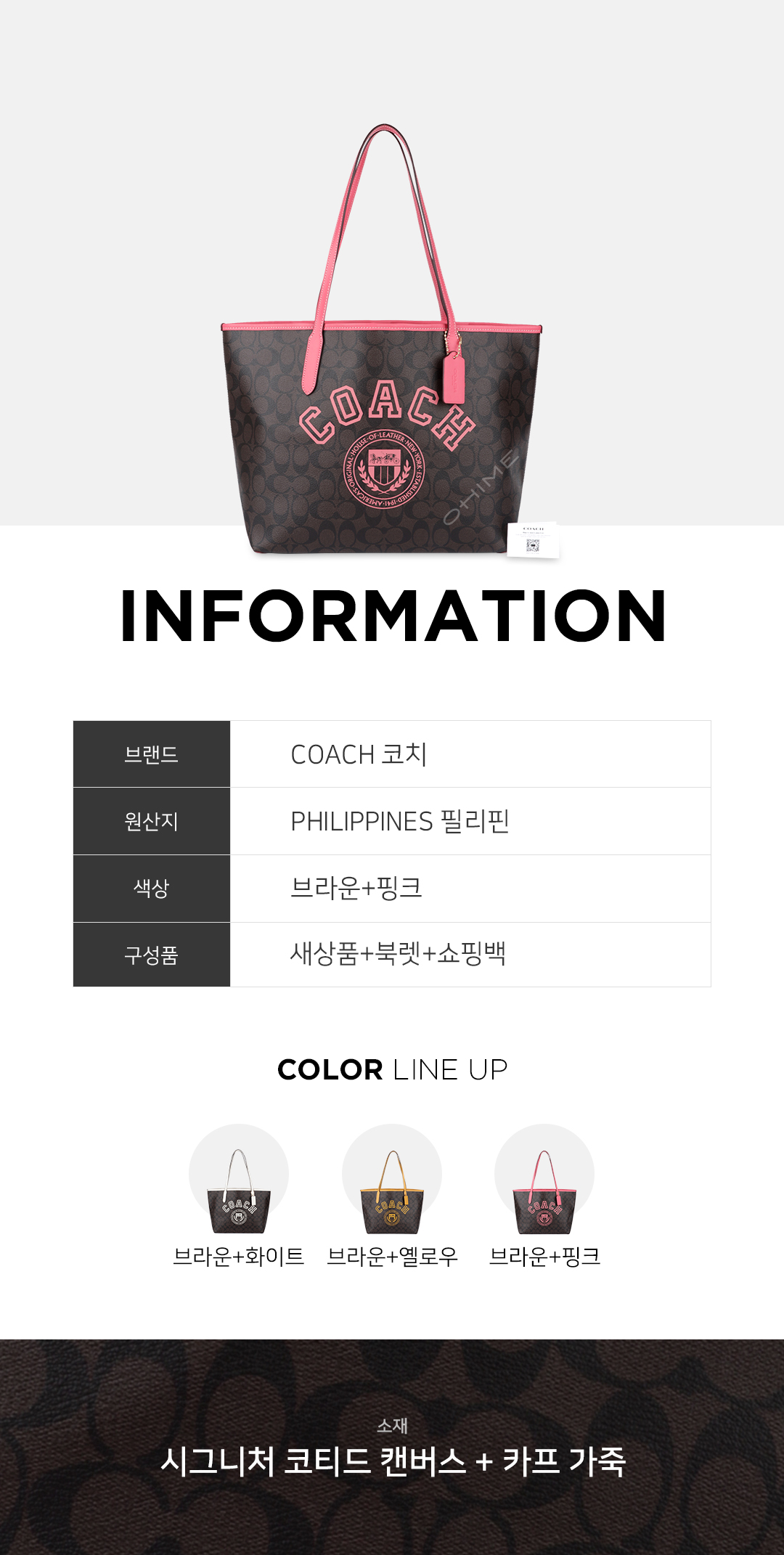Click the large COACH tote bag image
Image resolution: width=784 pixels, height=1555 pixels.
point(382,340)
